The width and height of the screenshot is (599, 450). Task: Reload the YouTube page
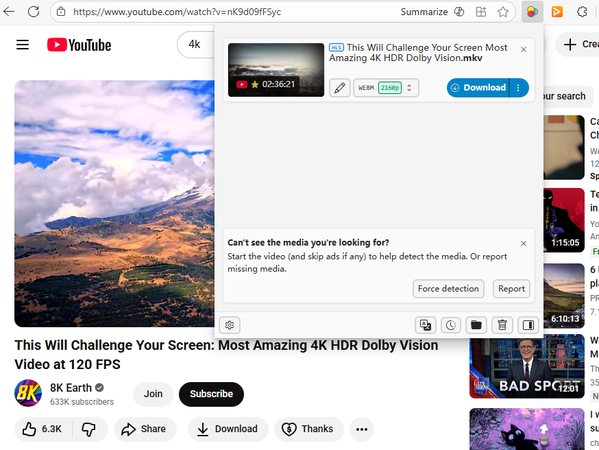[x=34, y=12]
